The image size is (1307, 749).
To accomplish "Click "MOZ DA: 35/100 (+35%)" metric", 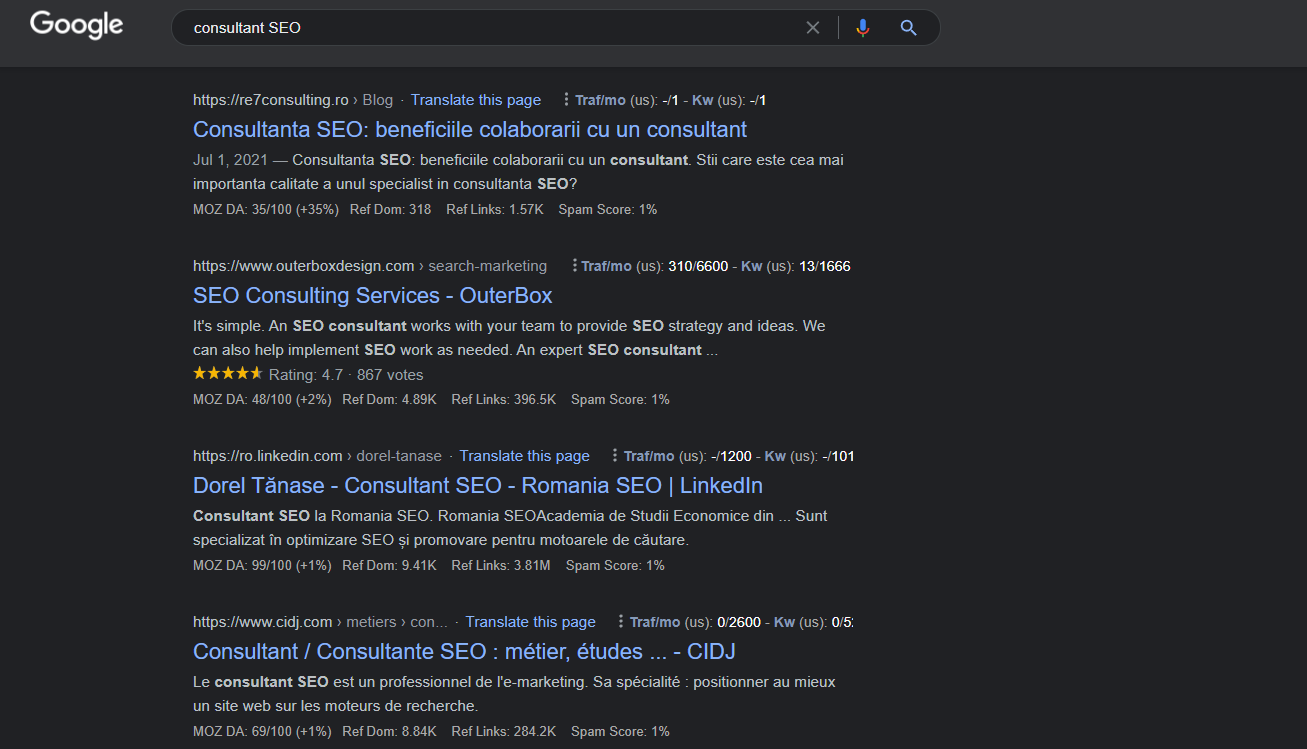I will coord(266,209).
